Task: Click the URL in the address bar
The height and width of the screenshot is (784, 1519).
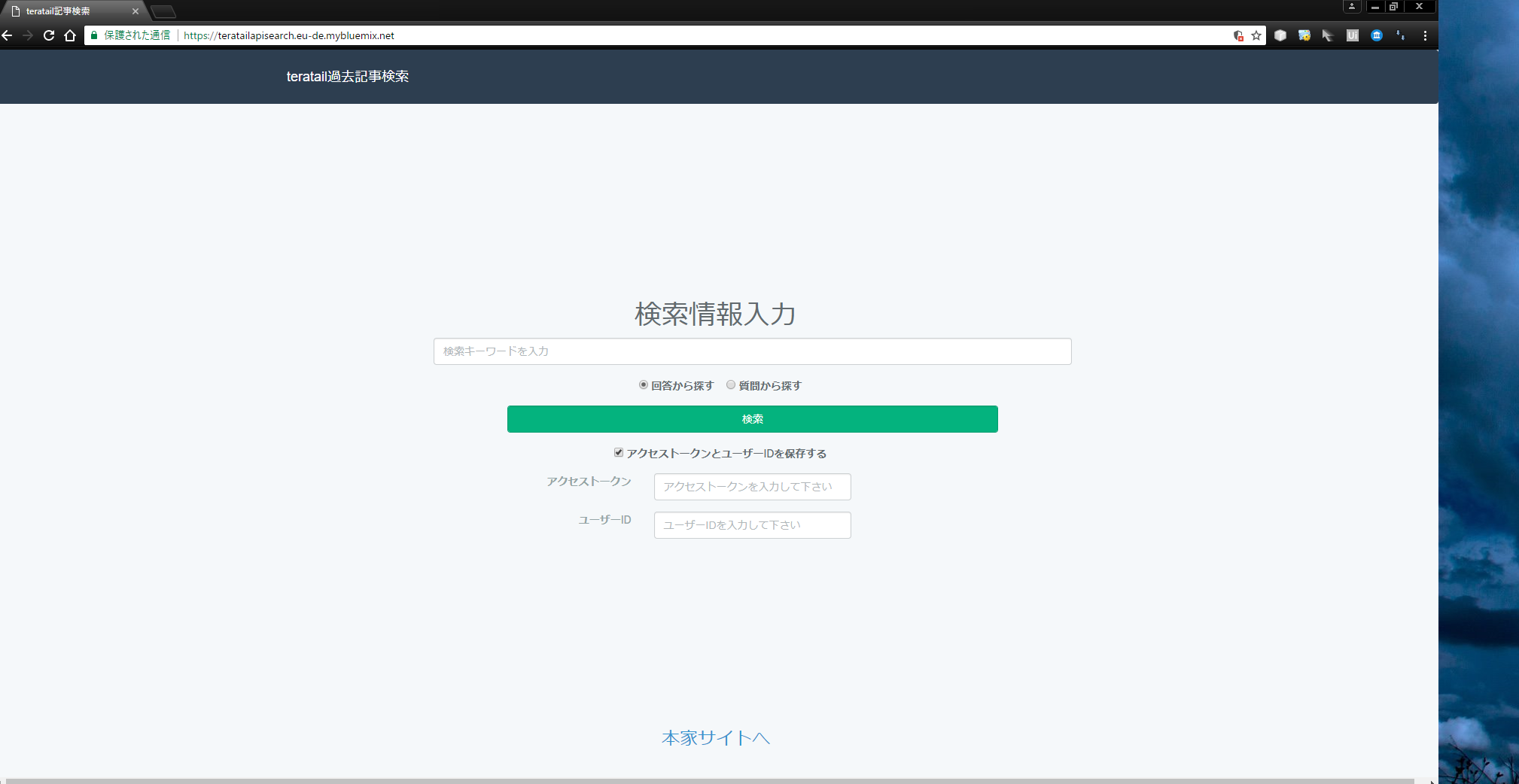Action: (x=289, y=35)
